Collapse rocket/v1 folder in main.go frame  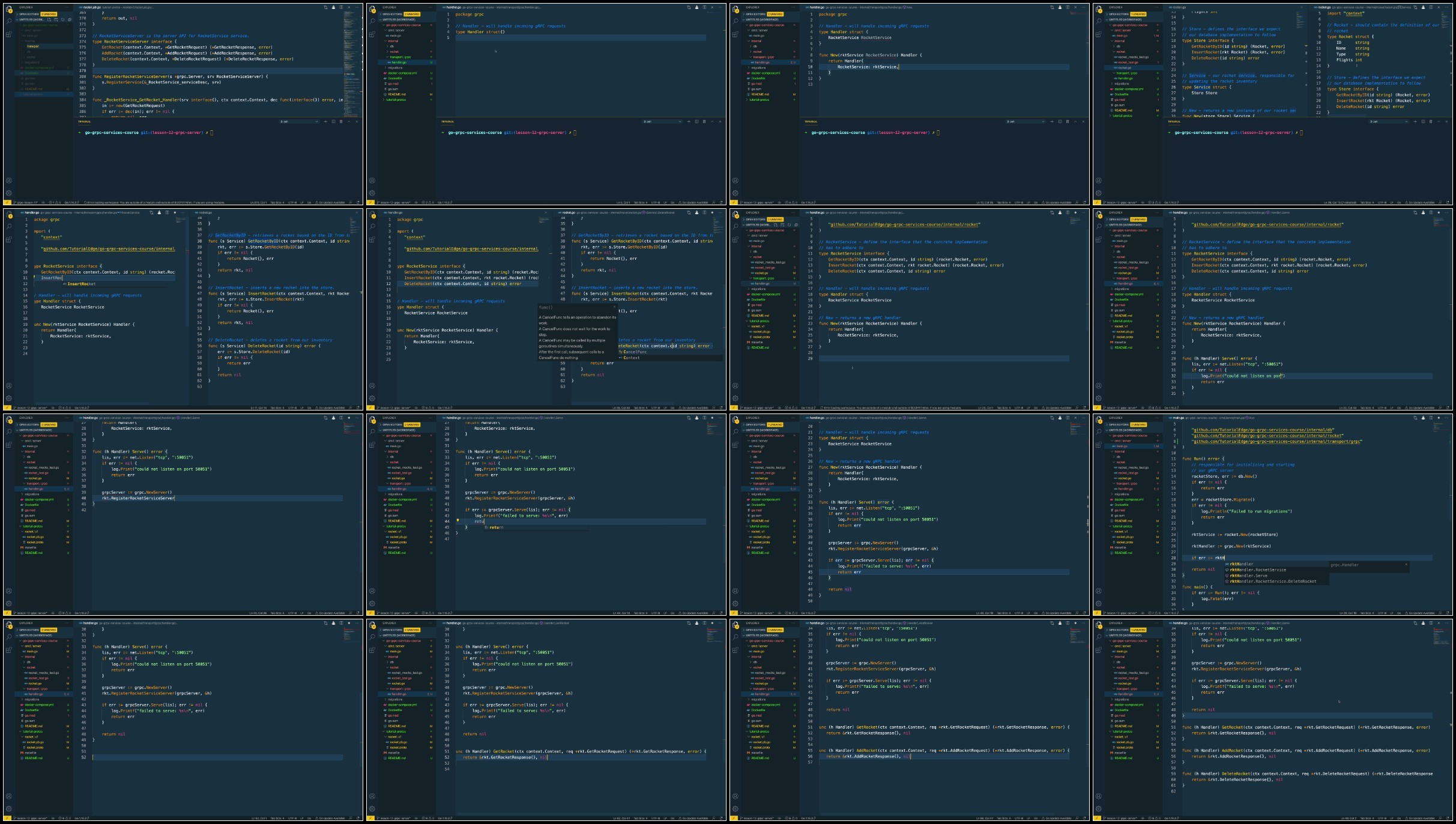tap(1134, 531)
